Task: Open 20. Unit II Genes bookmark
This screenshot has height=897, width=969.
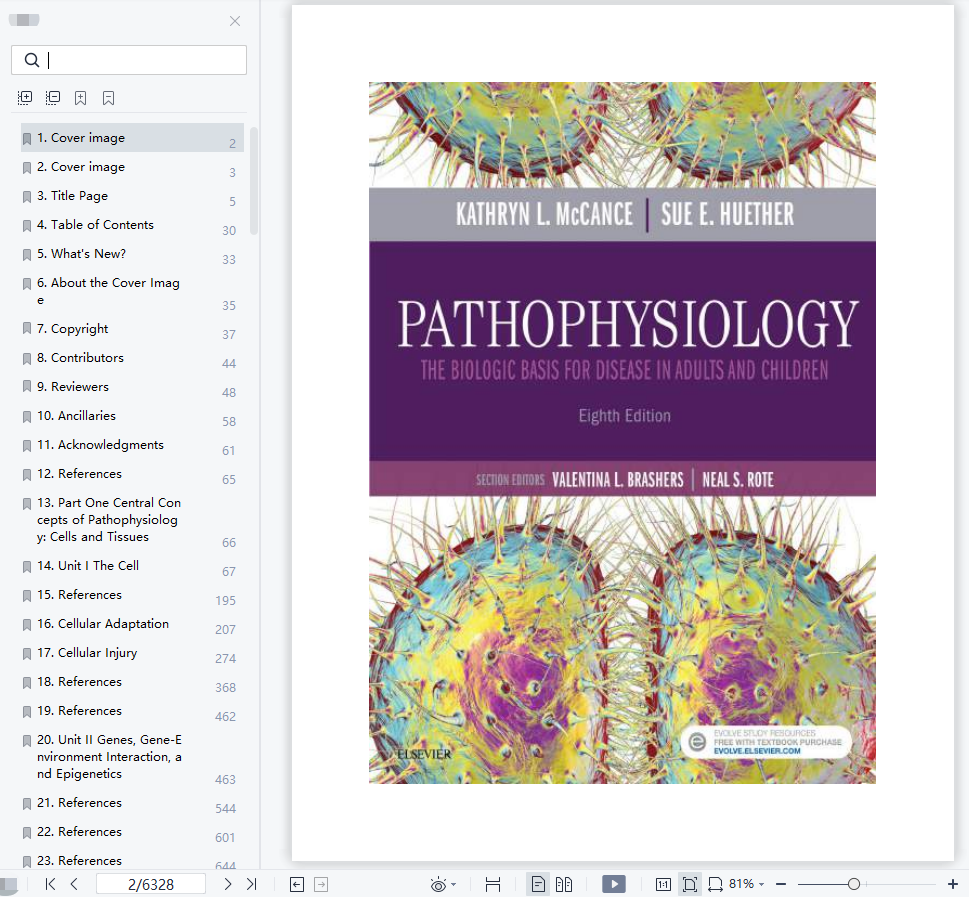Action: coord(132,757)
